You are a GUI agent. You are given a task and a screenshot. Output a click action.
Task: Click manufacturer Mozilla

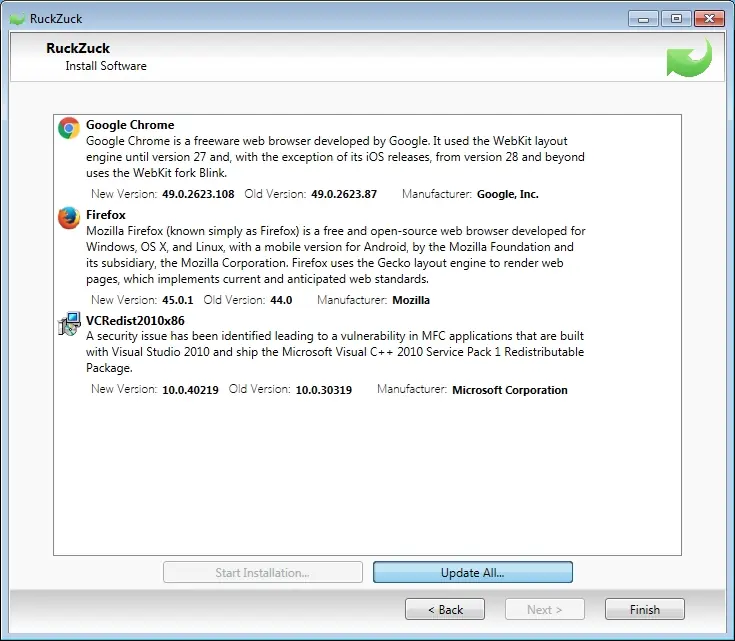point(411,300)
